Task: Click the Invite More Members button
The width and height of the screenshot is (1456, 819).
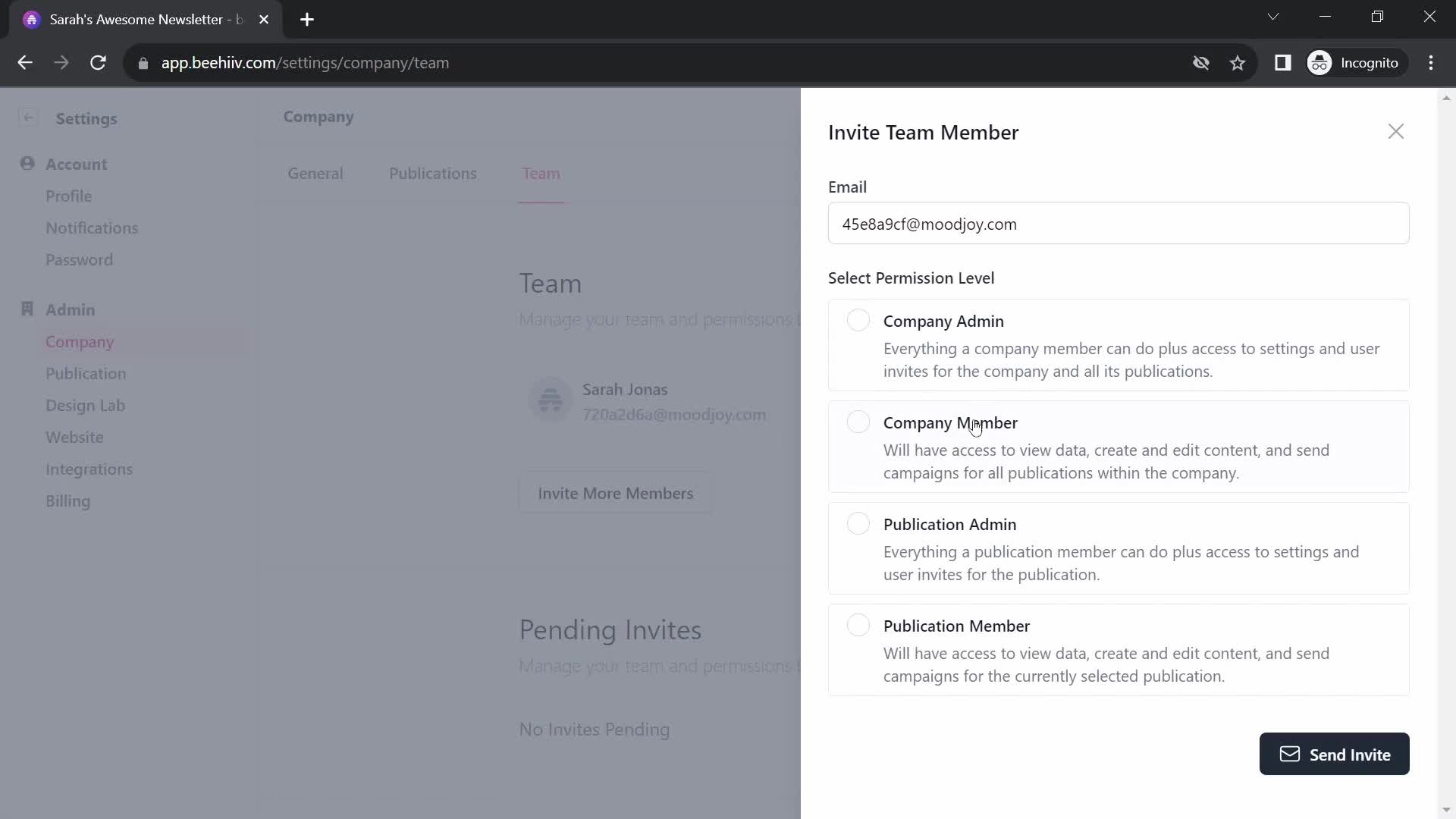Action: (x=616, y=493)
